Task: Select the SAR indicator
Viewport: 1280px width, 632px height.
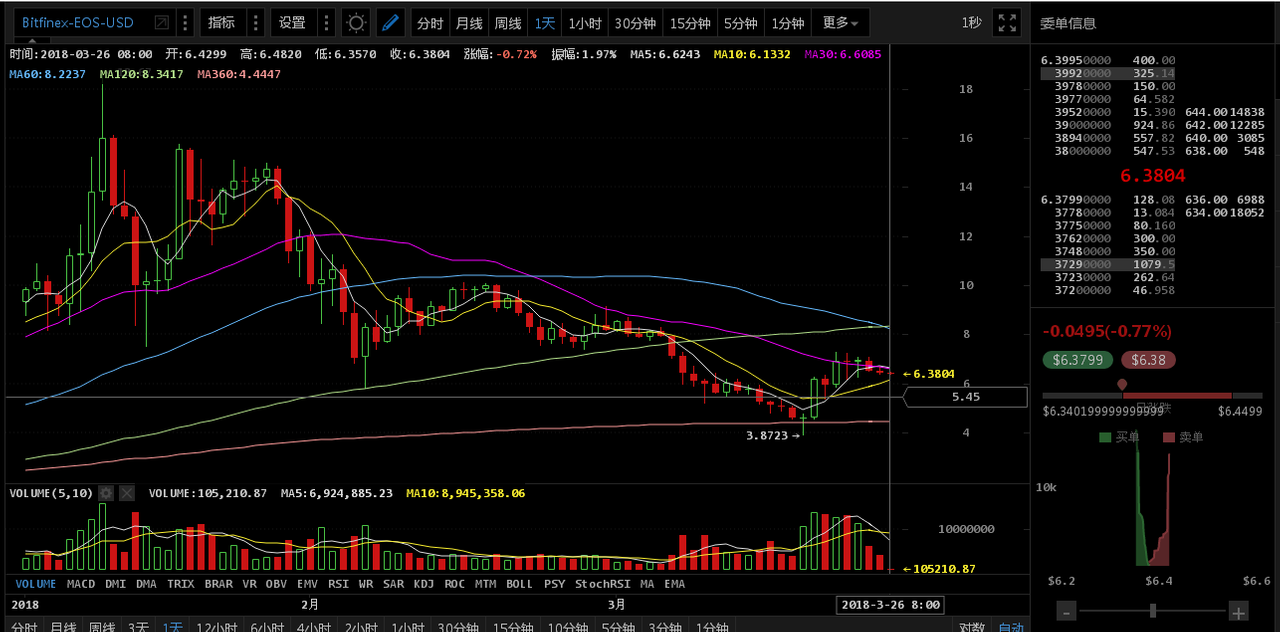Action: pos(394,584)
